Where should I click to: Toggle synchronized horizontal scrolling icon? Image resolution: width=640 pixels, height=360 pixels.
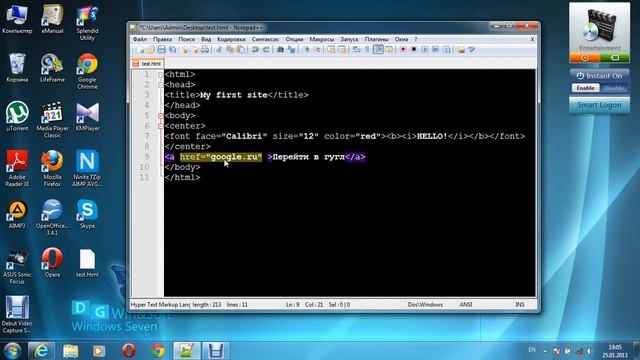[342, 50]
